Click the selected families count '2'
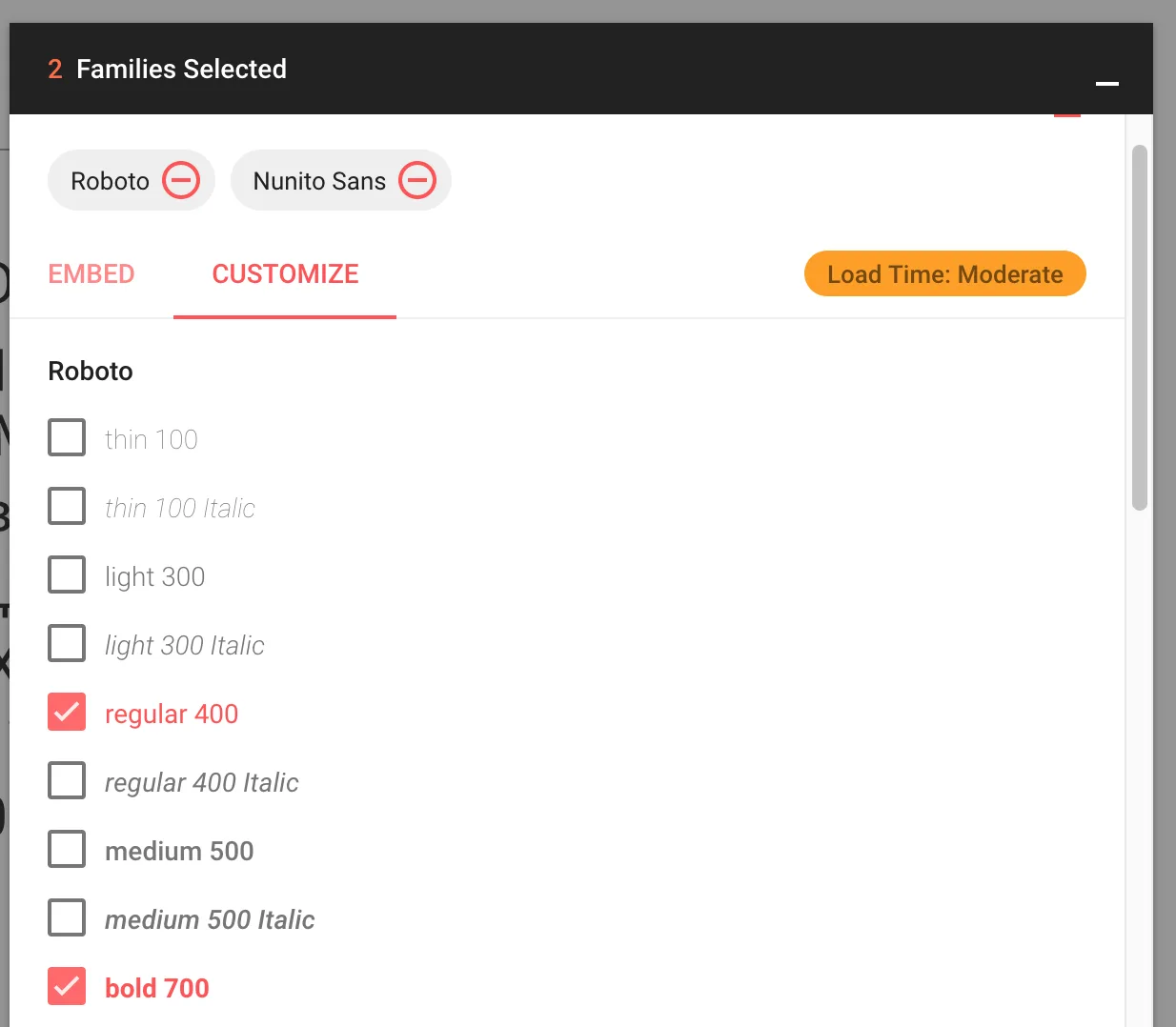This screenshot has height=1027, width=1176. [x=55, y=69]
